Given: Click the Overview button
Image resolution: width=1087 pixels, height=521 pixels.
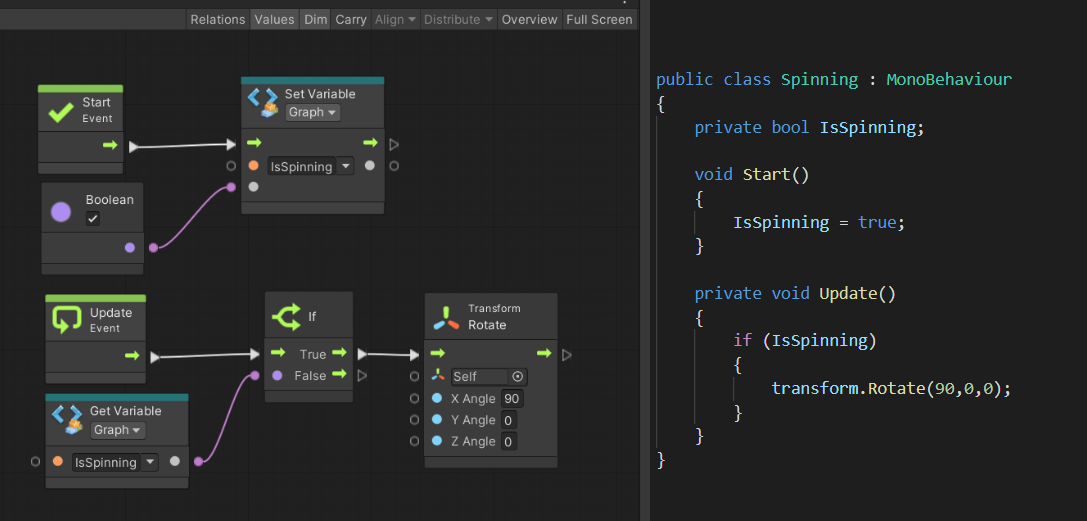Looking at the screenshot, I should click(529, 19).
